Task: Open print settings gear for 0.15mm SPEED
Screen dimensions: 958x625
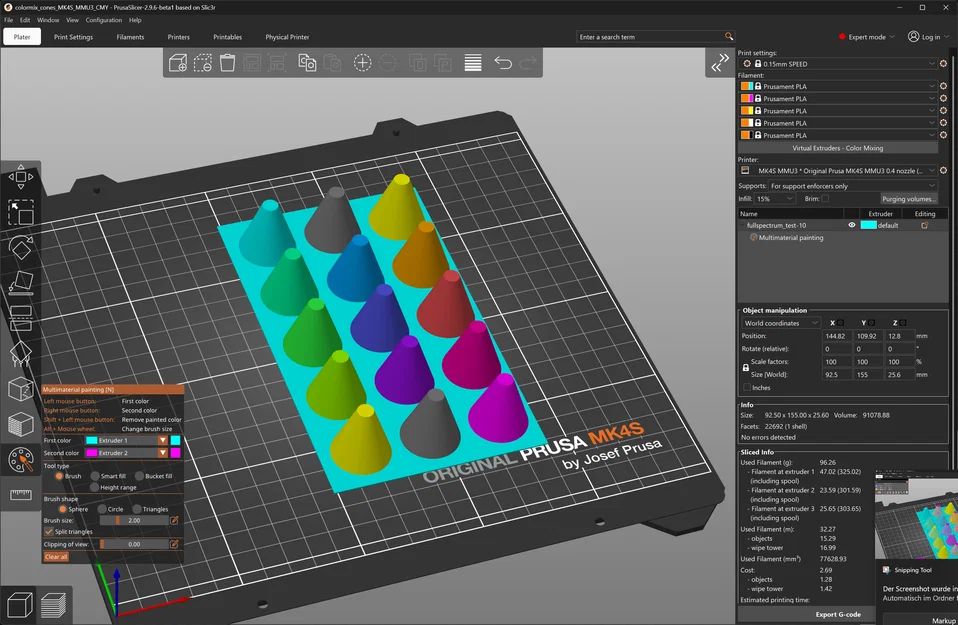Action: click(x=943, y=64)
